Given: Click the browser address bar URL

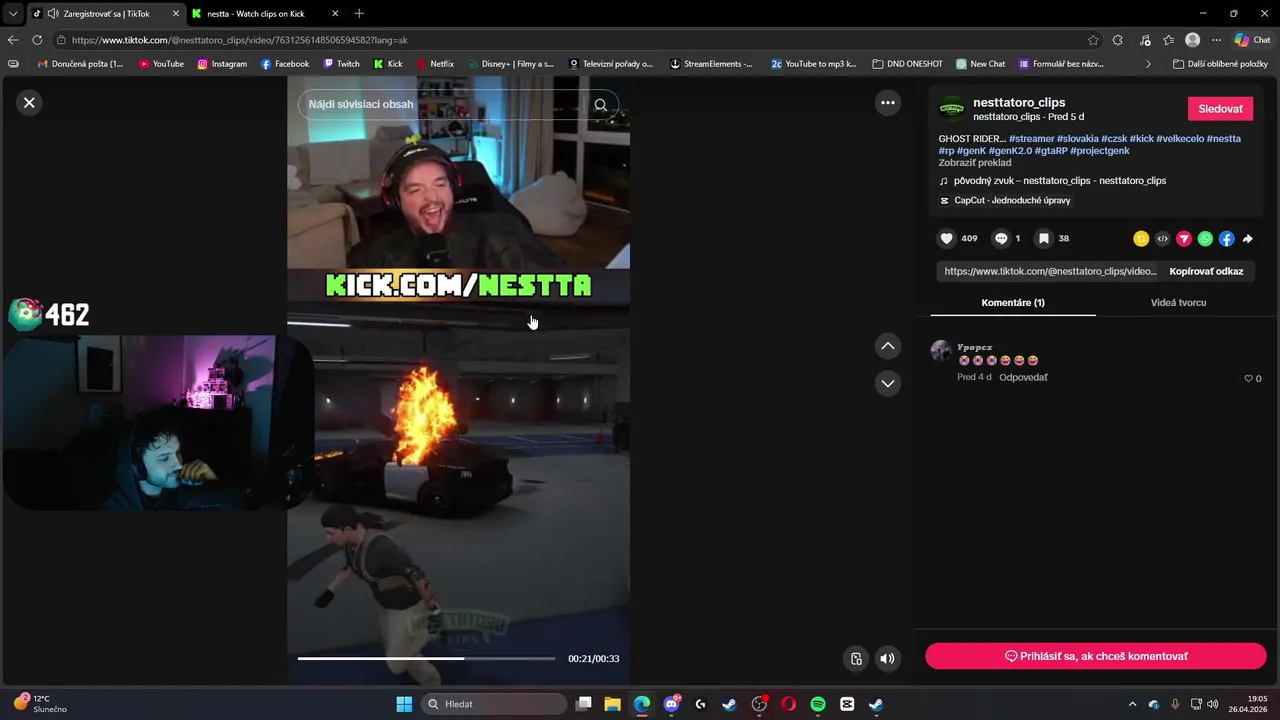Looking at the screenshot, I should (240, 40).
